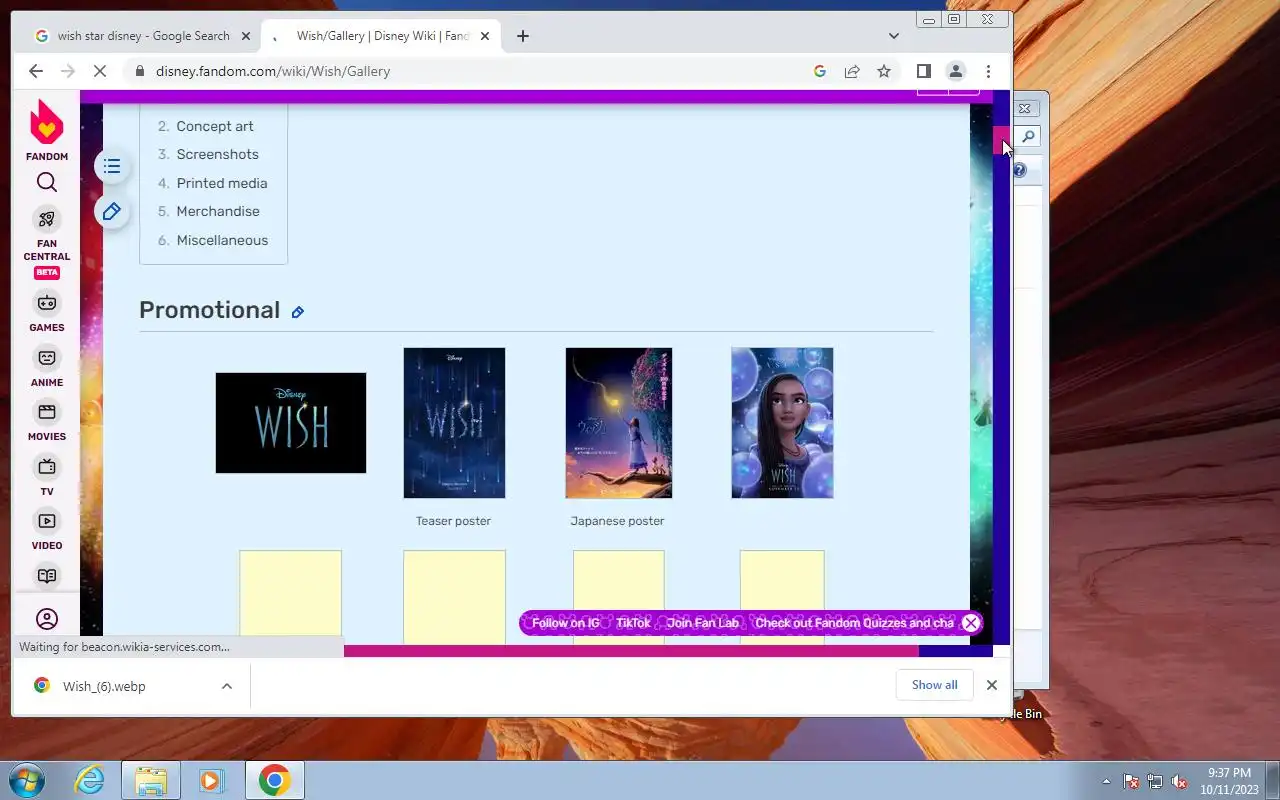This screenshot has height=800, width=1280.
Task: Click Show all downloads button
Action: tap(934, 685)
